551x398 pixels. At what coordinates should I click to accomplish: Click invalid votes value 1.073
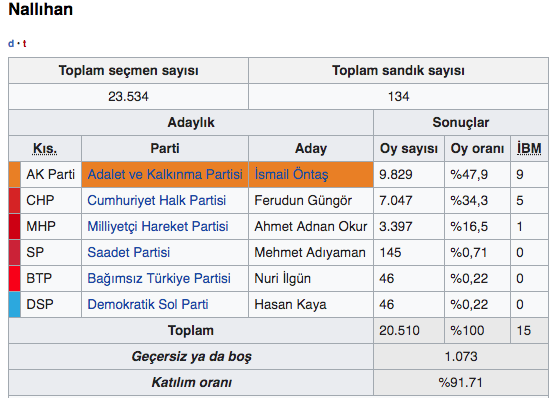(461, 356)
